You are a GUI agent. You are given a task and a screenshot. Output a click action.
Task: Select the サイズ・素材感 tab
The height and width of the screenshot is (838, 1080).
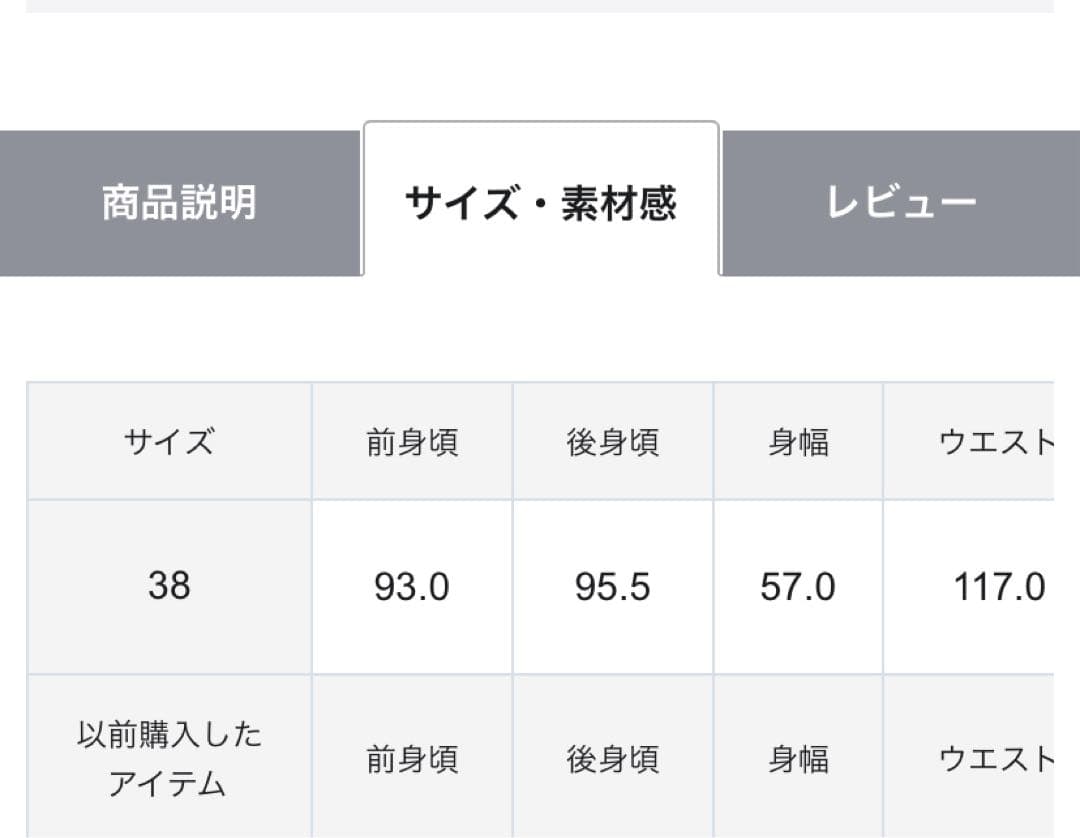point(541,203)
